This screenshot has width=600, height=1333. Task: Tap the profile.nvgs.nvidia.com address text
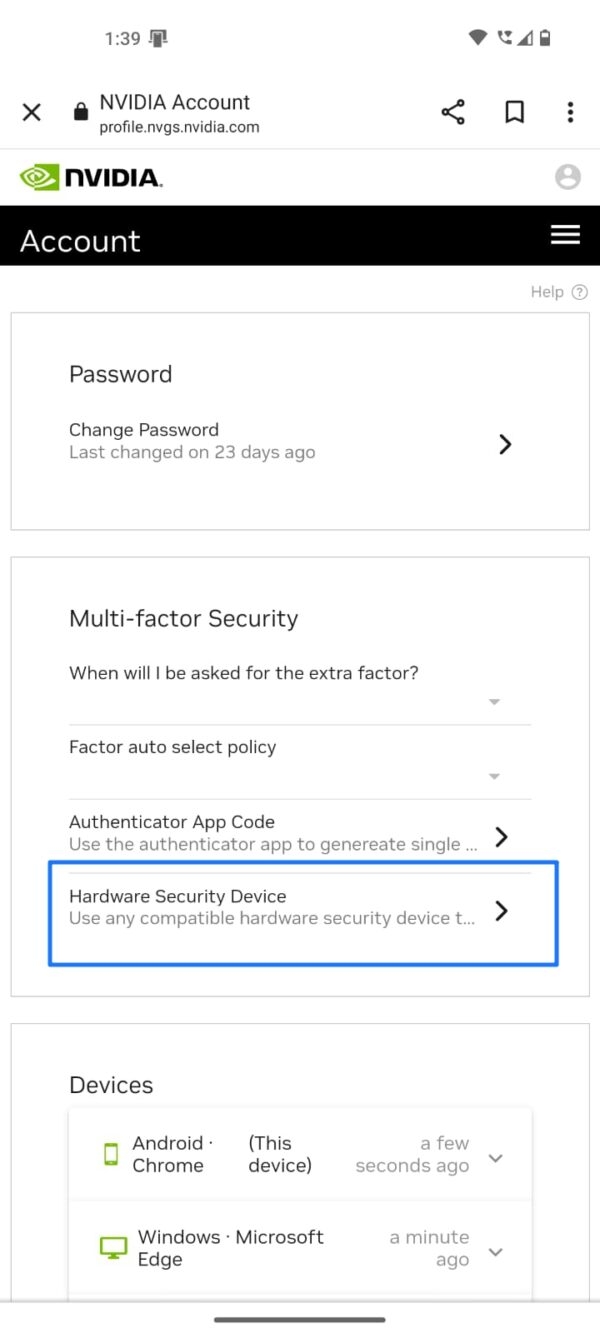click(x=178, y=127)
